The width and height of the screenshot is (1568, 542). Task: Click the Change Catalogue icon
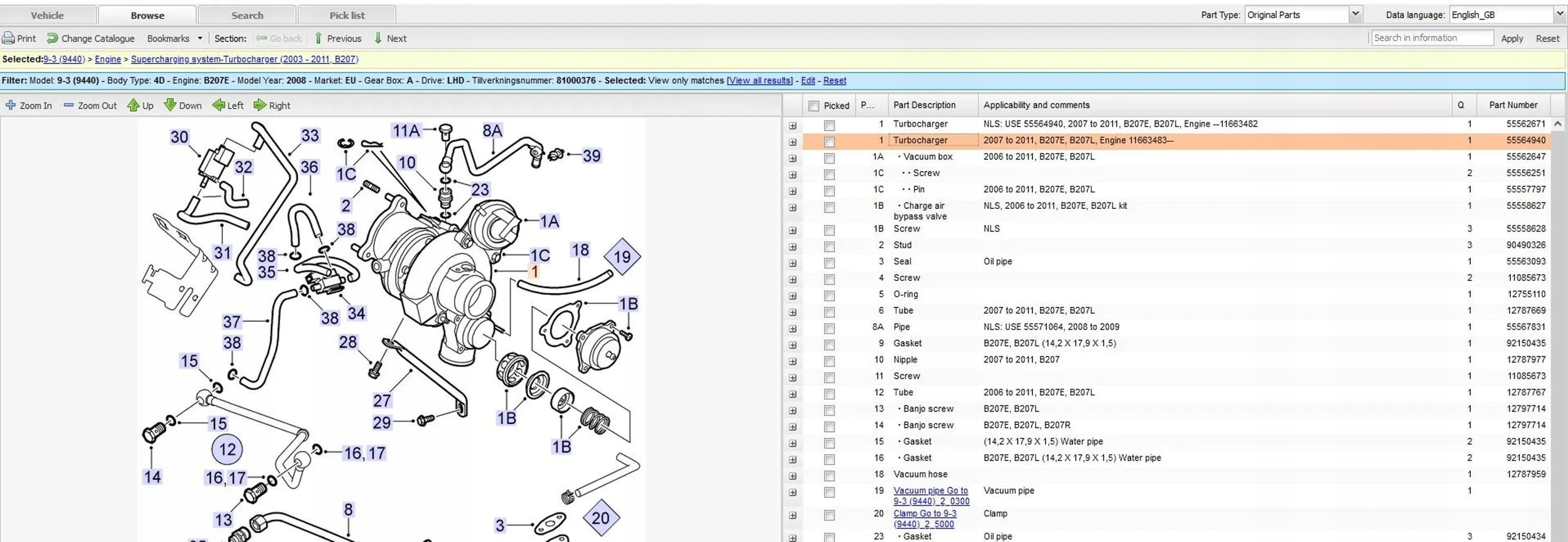coord(53,38)
